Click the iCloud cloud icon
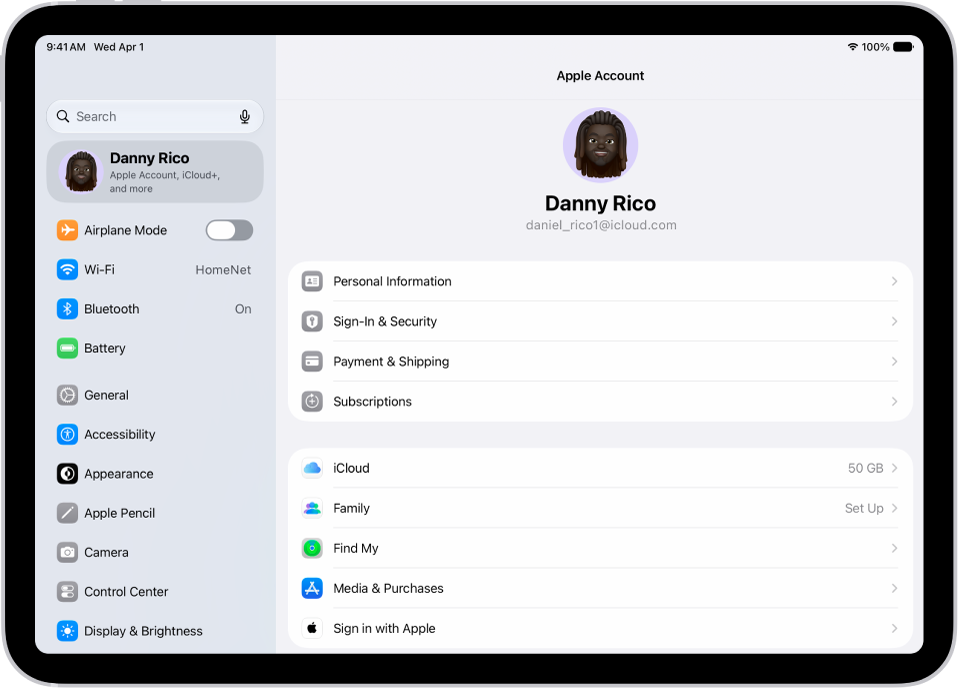This screenshot has height=690, width=960. [x=312, y=468]
